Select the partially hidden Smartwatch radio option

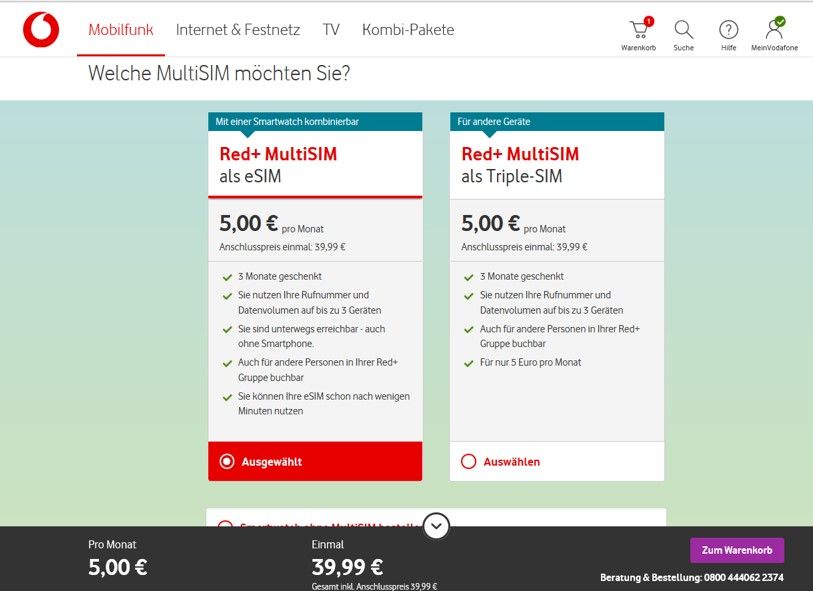coord(225,524)
